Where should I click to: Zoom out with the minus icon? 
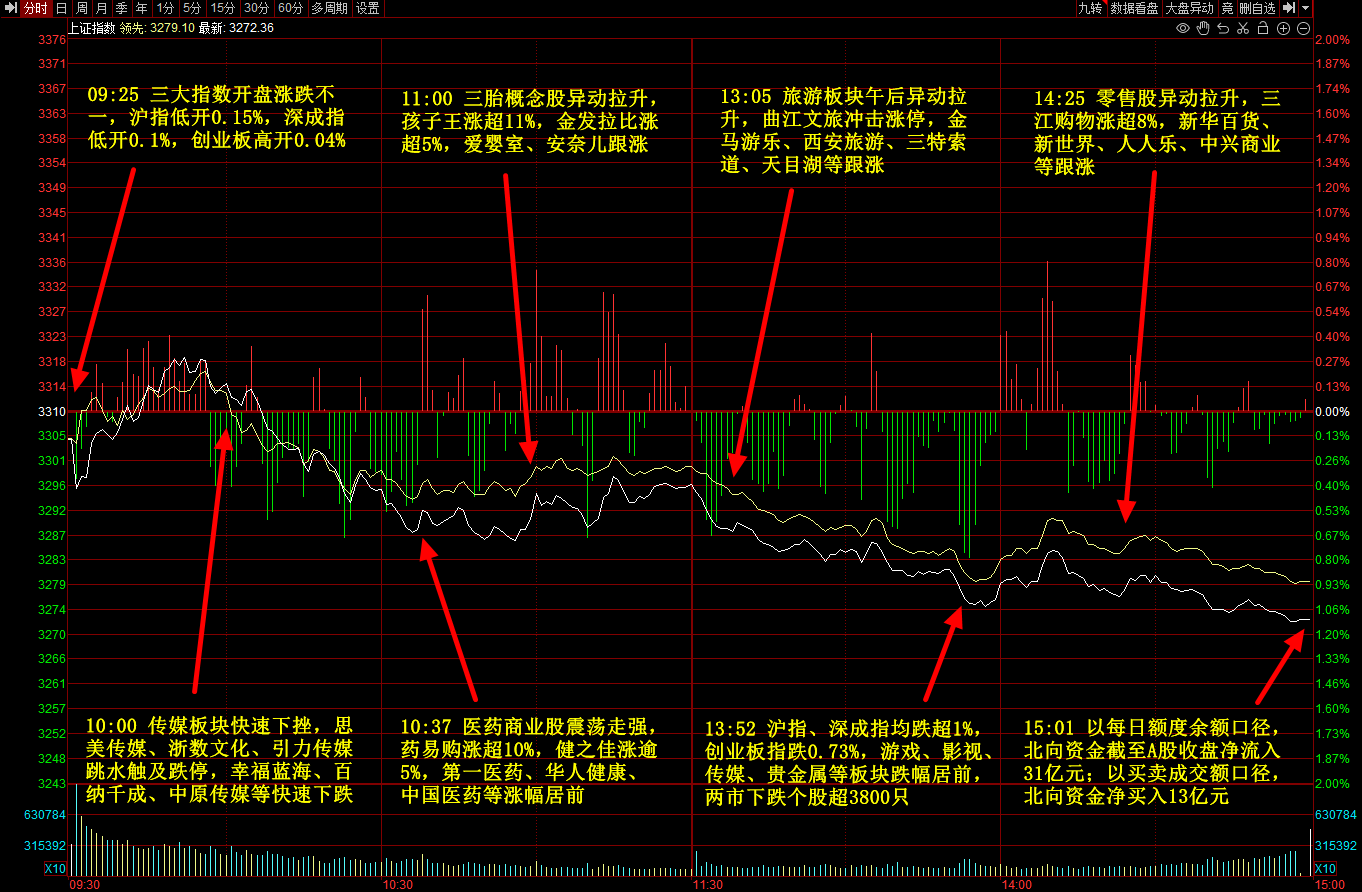click(x=1303, y=28)
